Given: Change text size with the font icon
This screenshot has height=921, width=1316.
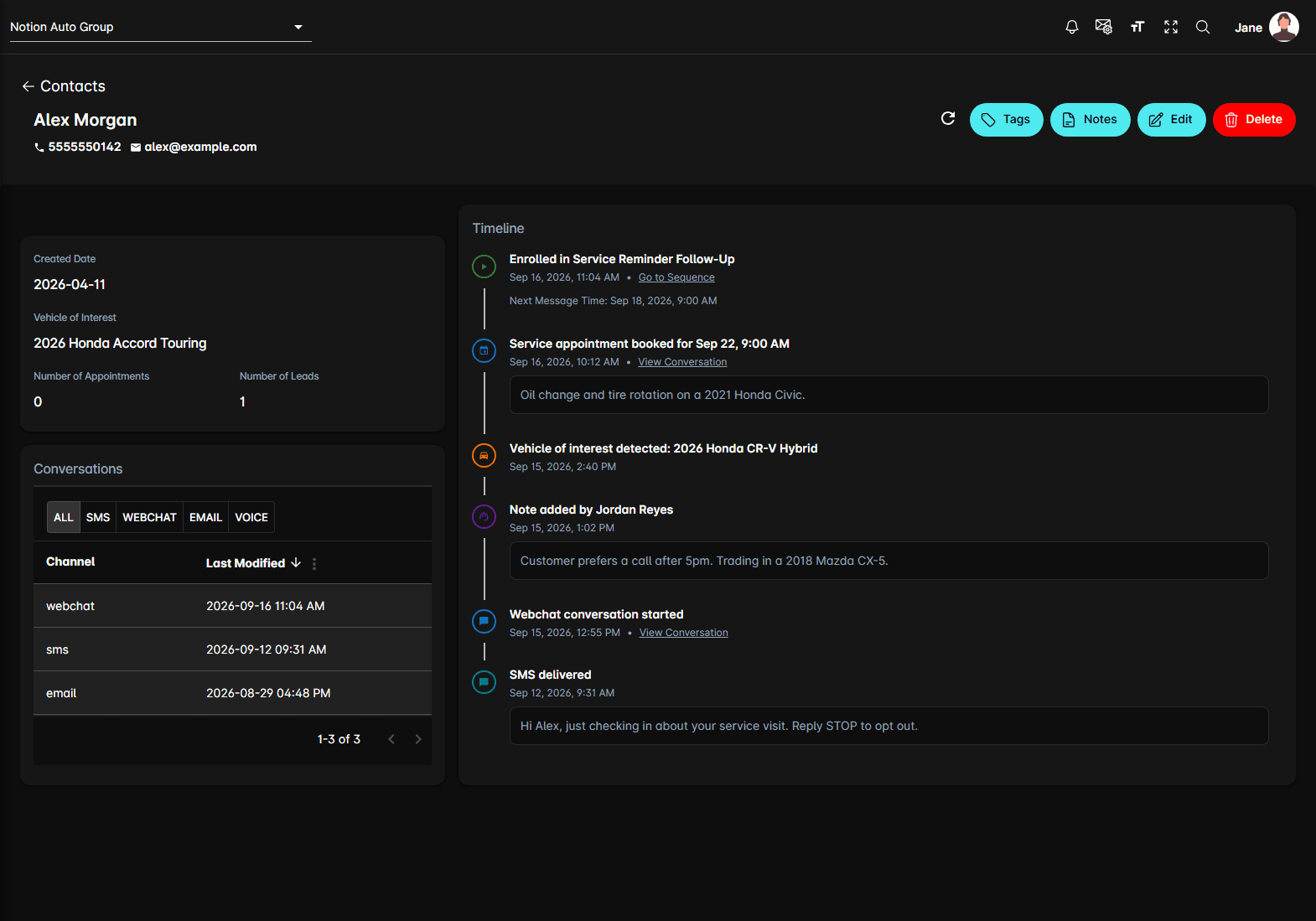Looking at the screenshot, I should point(1137,27).
